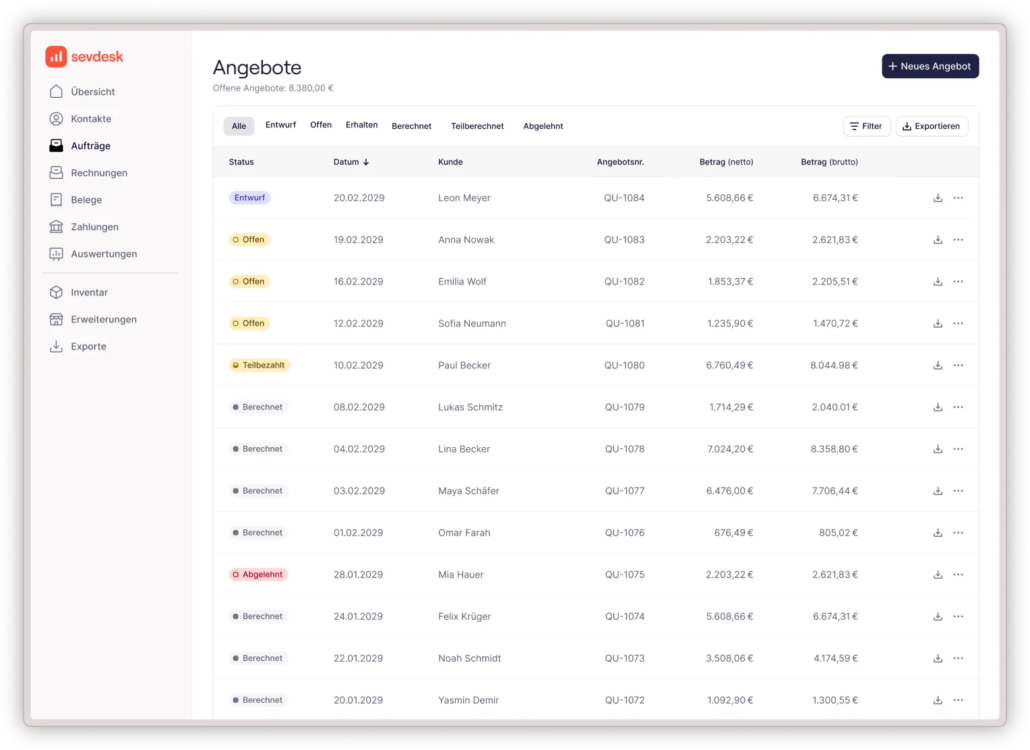Expand more options for Mia Hauer row

point(958,575)
